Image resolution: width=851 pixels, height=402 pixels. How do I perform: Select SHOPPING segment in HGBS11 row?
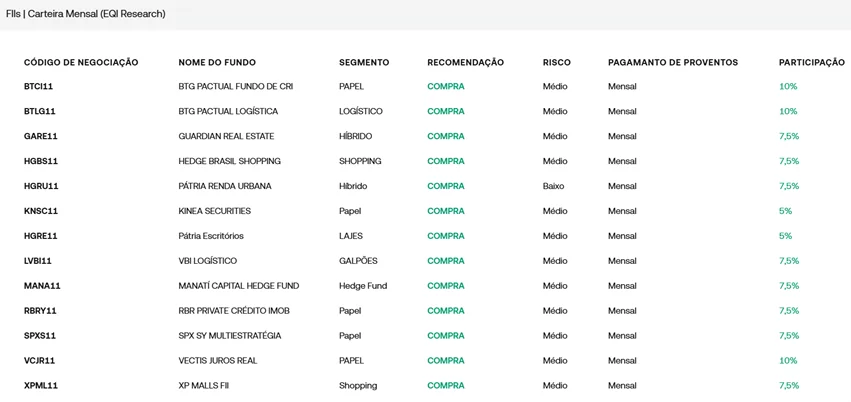(x=360, y=161)
